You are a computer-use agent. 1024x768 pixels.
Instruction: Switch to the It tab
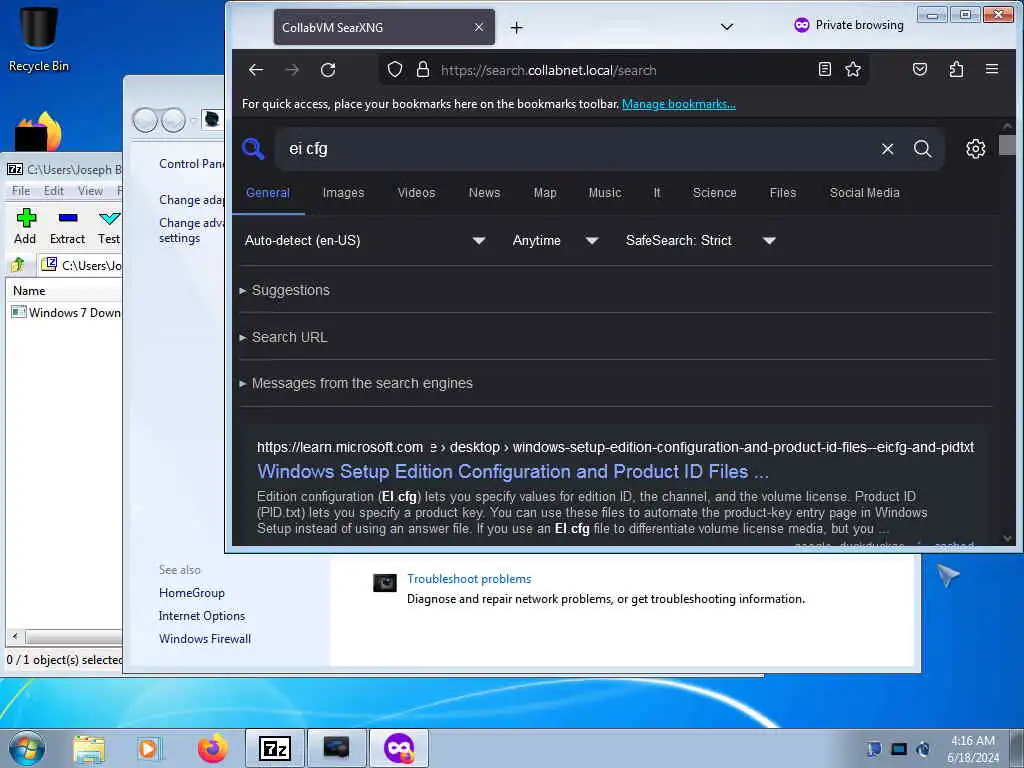coord(657,193)
